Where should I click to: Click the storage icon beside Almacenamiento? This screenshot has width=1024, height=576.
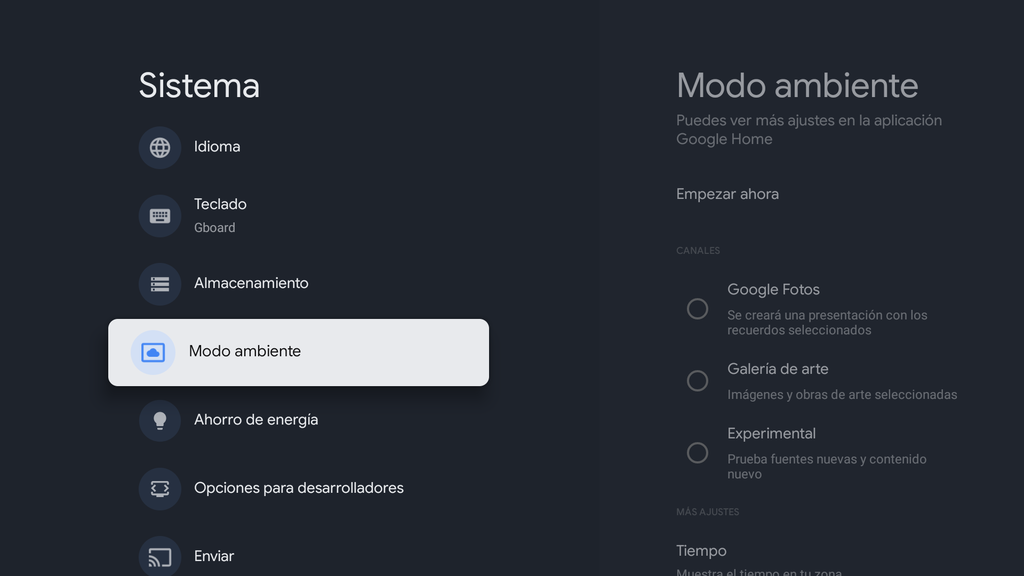[160, 284]
